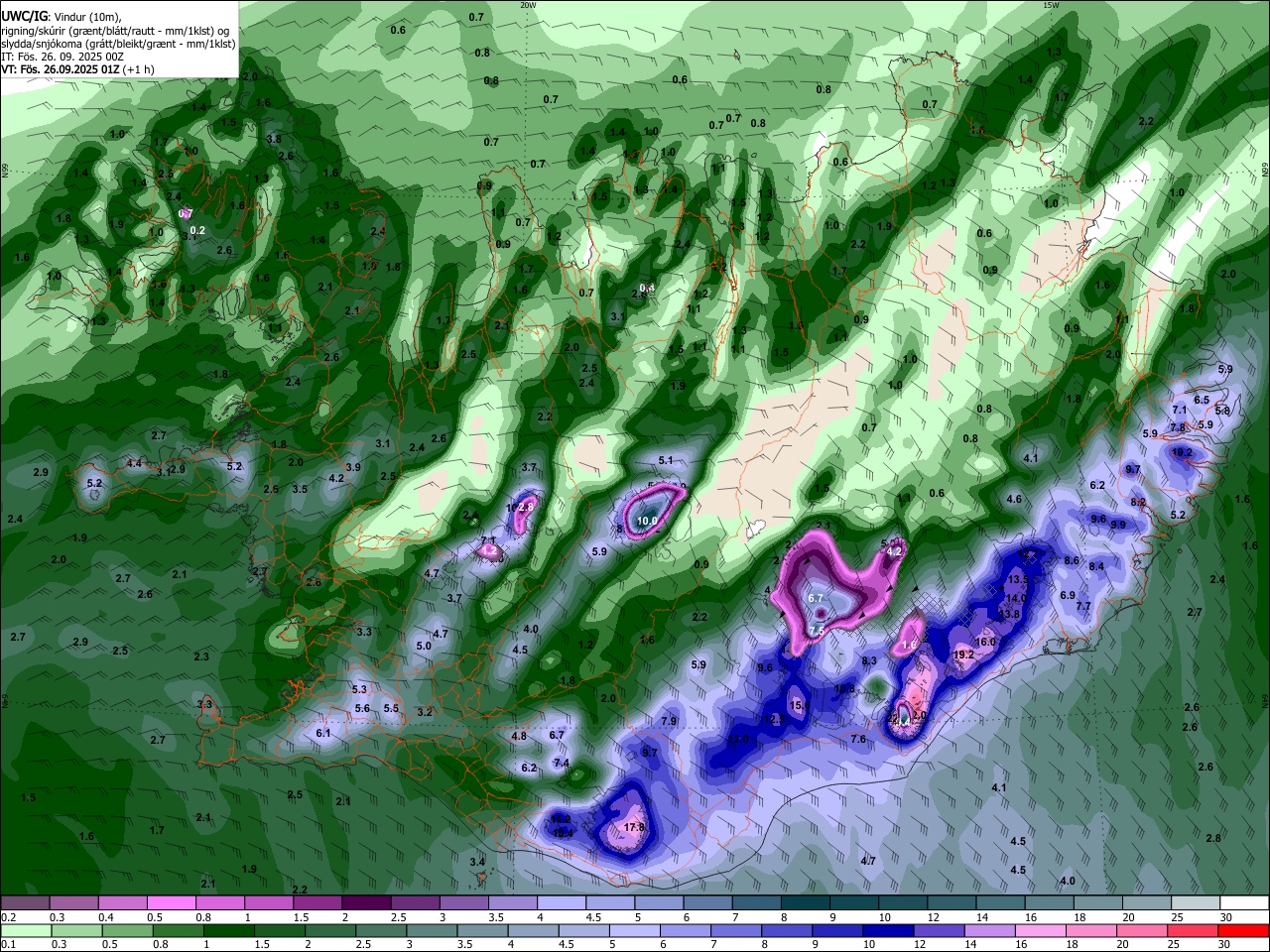Click the lavender lower swatch labeled 14

990,930
